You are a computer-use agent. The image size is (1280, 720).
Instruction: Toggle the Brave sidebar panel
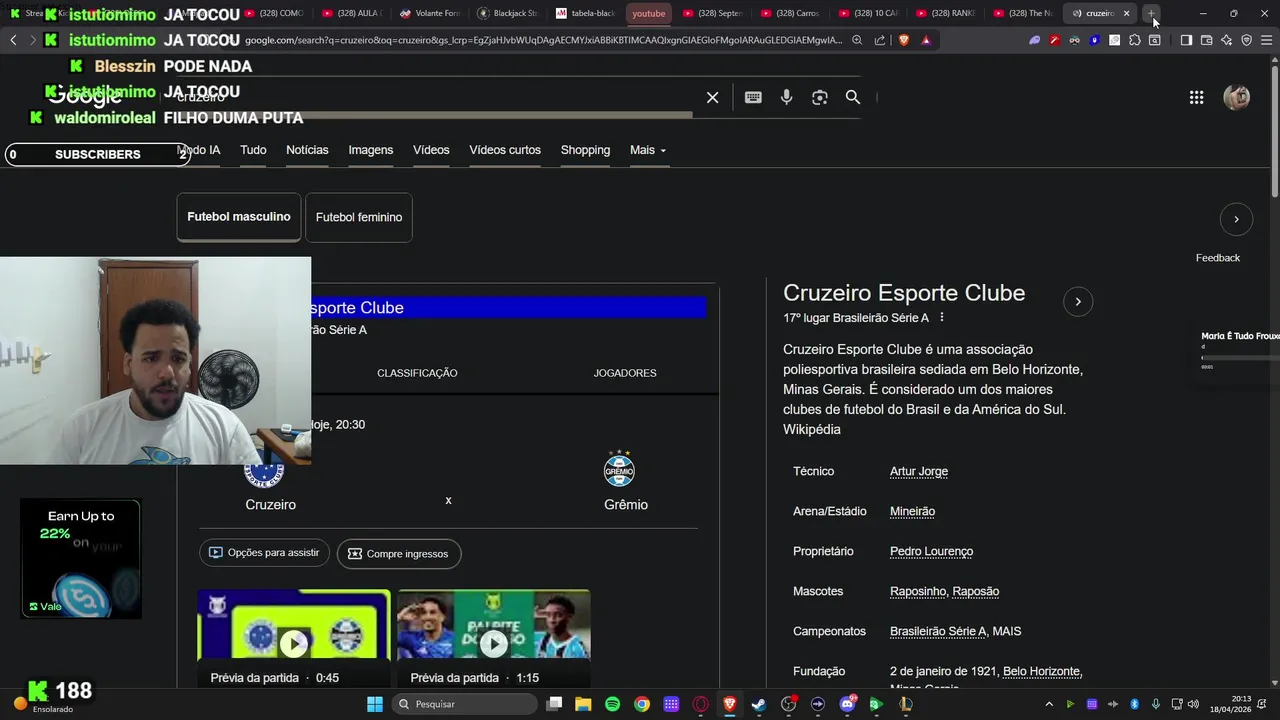pyautogui.click(x=1186, y=40)
